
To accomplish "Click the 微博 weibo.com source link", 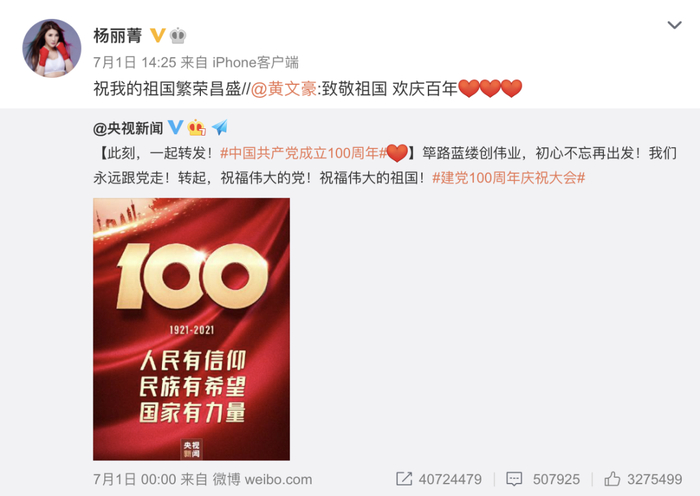I will click(x=262, y=479).
